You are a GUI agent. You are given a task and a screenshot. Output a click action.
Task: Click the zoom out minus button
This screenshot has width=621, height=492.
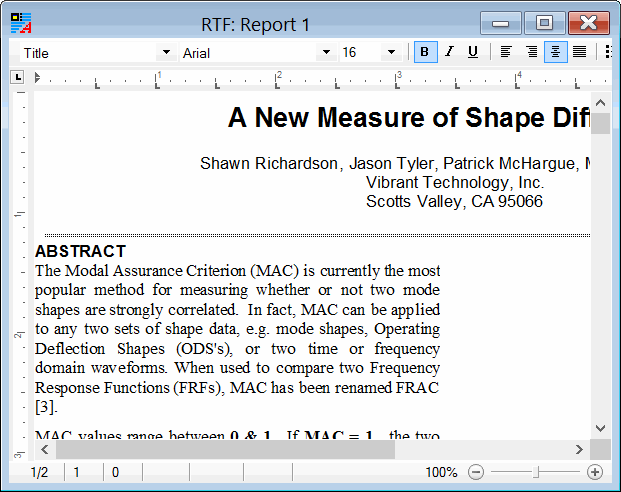tap(476, 472)
